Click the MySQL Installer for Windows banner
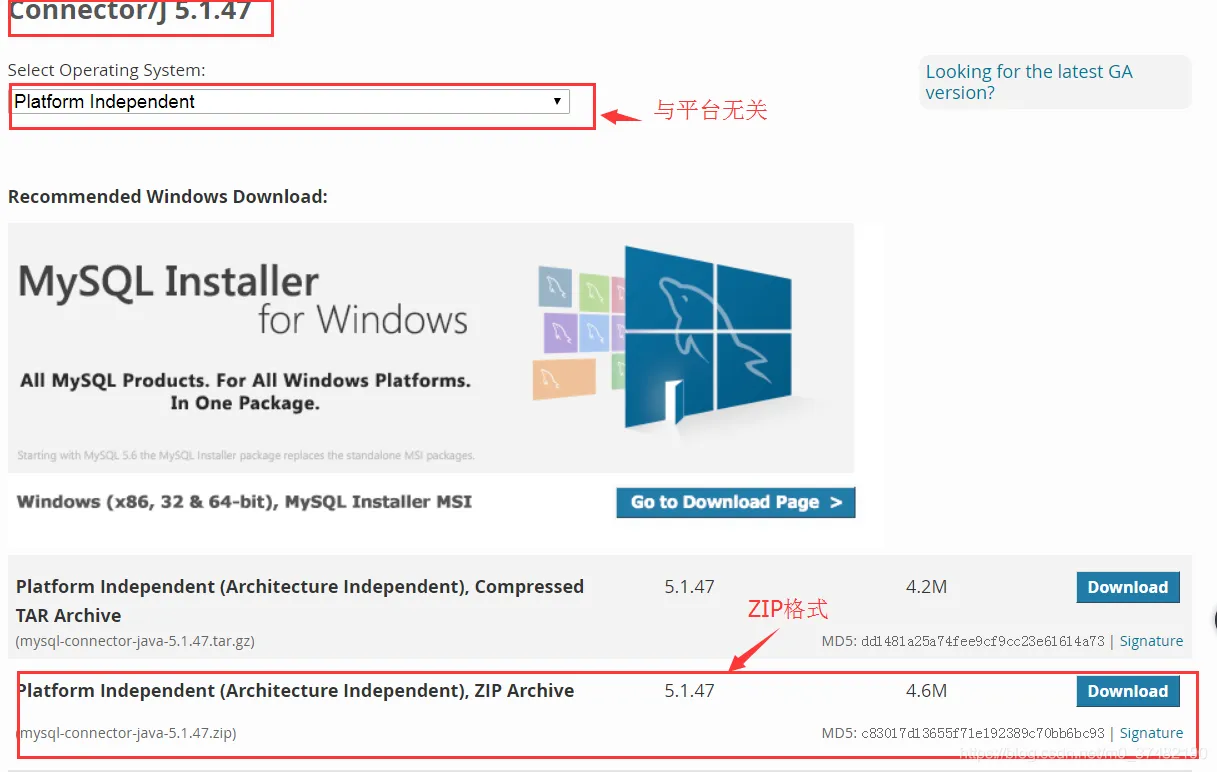This screenshot has height=772, width=1217. click(x=431, y=347)
